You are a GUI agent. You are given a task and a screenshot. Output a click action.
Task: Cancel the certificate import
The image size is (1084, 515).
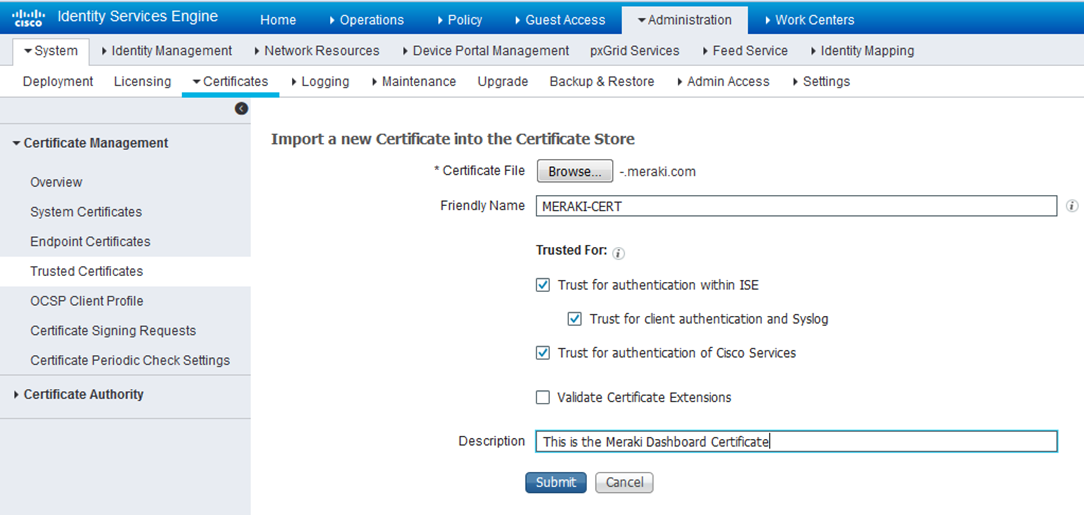tap(624, 483)
